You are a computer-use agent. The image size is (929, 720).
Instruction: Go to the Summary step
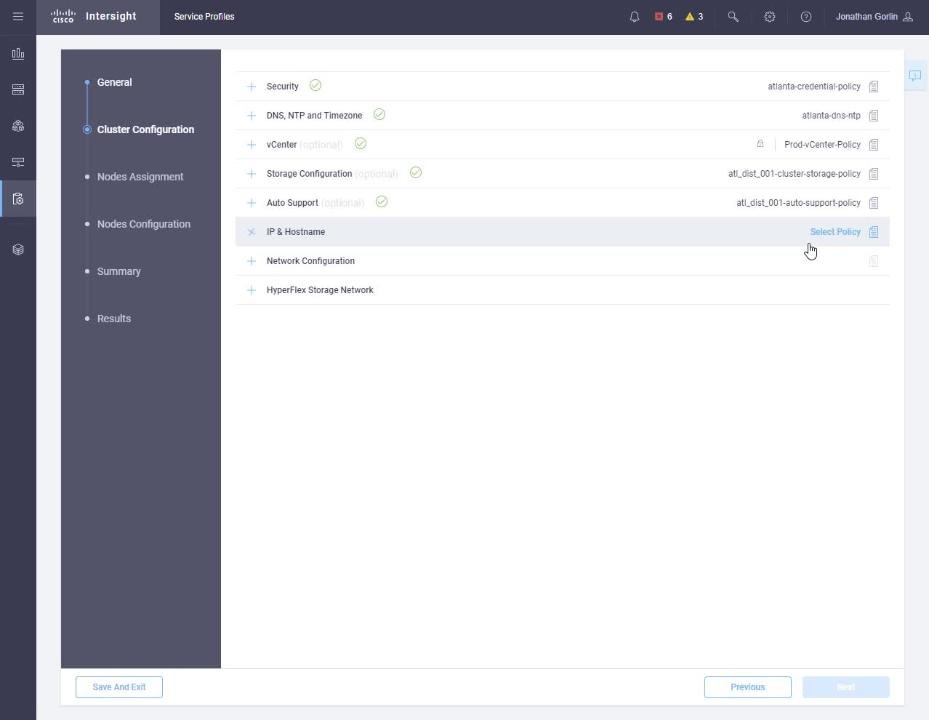click(118, 271)
